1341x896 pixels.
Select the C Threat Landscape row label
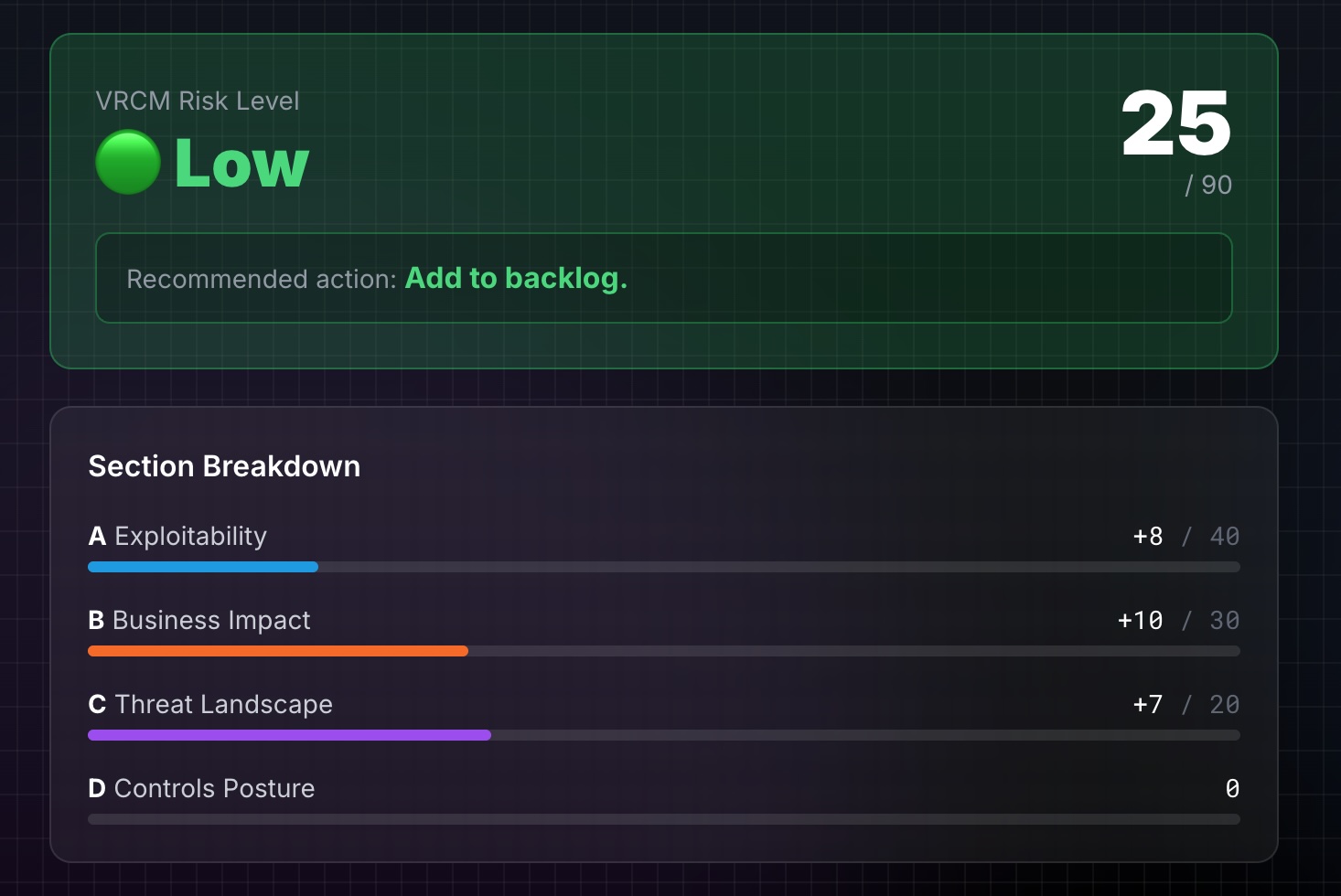pyautogui.click(x=210, y=704)
